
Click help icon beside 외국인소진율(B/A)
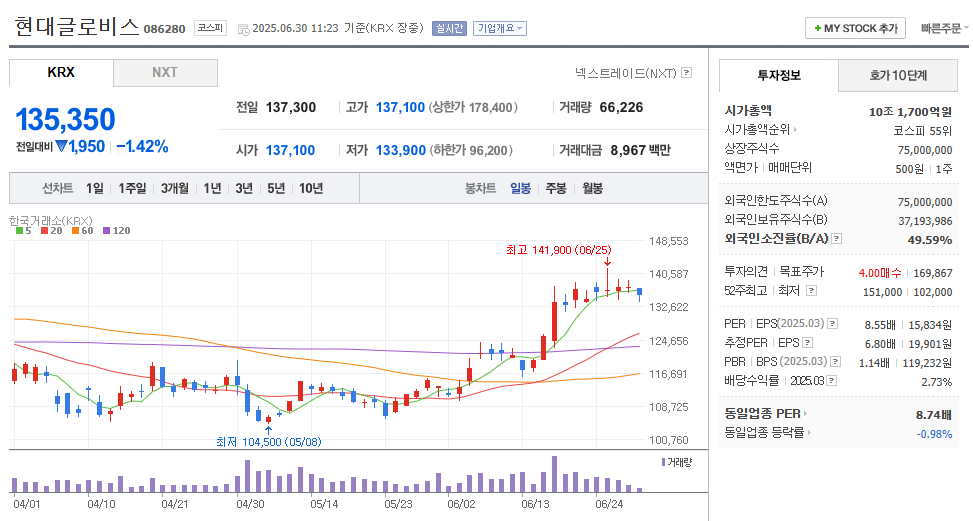click(x=836, y=239)
